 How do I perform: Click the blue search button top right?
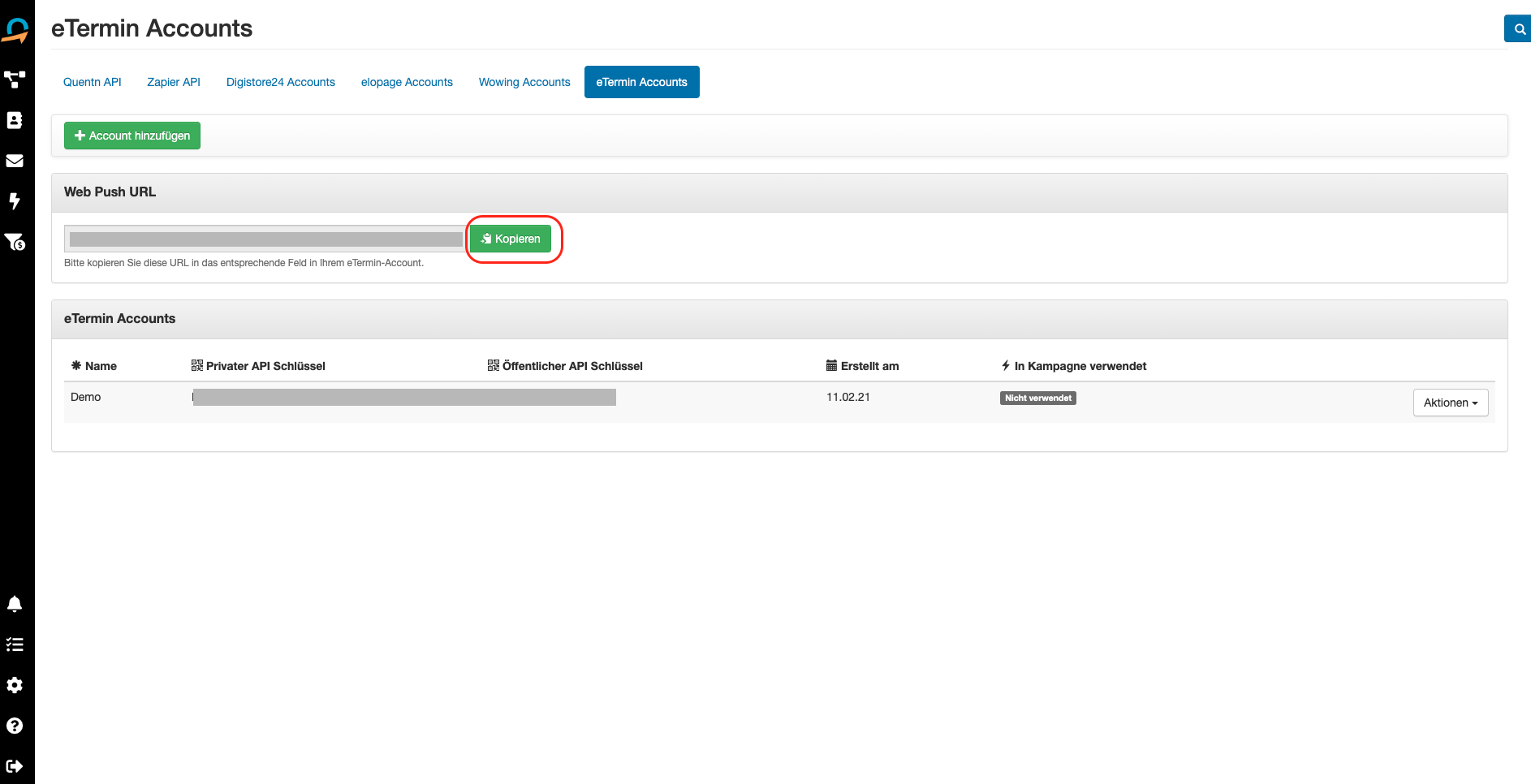pyautogui.click(x=1518, y=28)
